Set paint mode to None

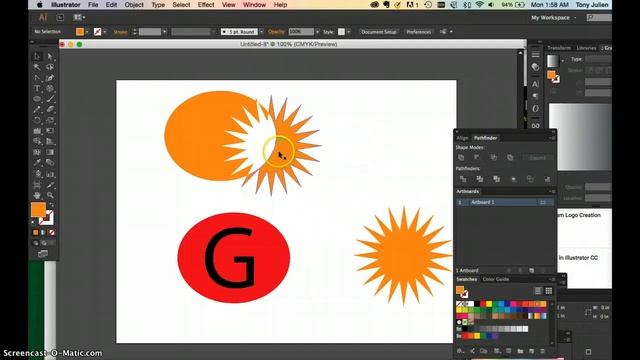click(x=52, y=232)
